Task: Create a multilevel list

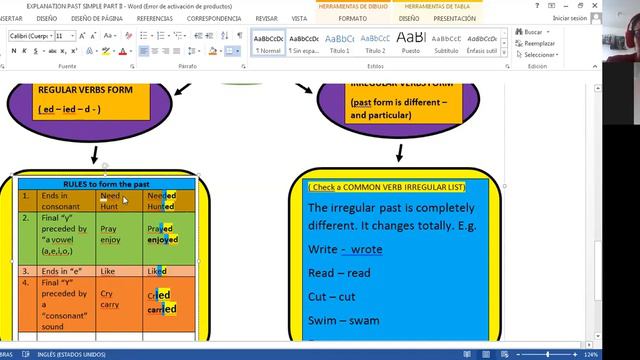Action: (178, 36)
